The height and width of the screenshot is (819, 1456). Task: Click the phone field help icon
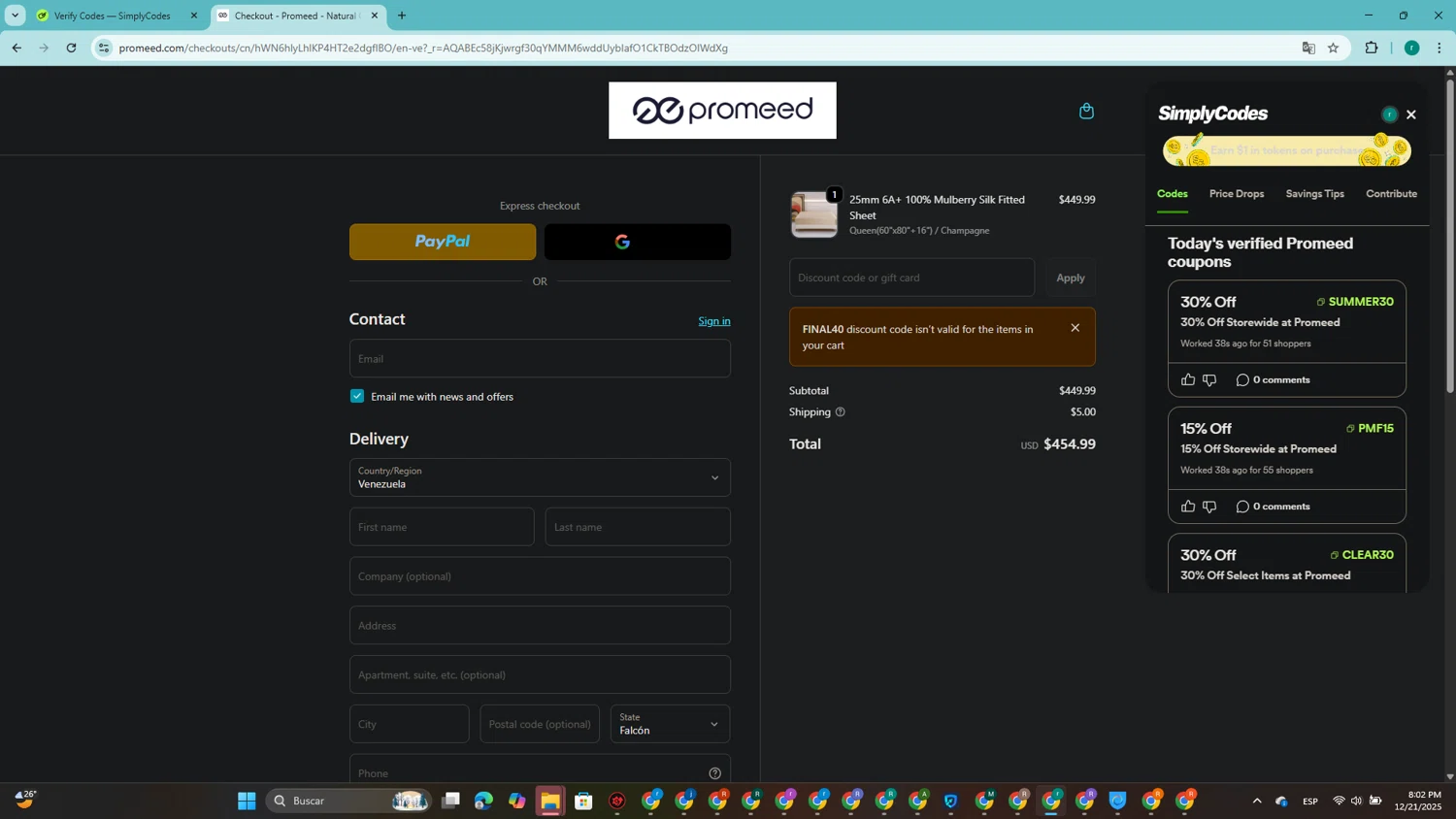[x=715, y=773]
